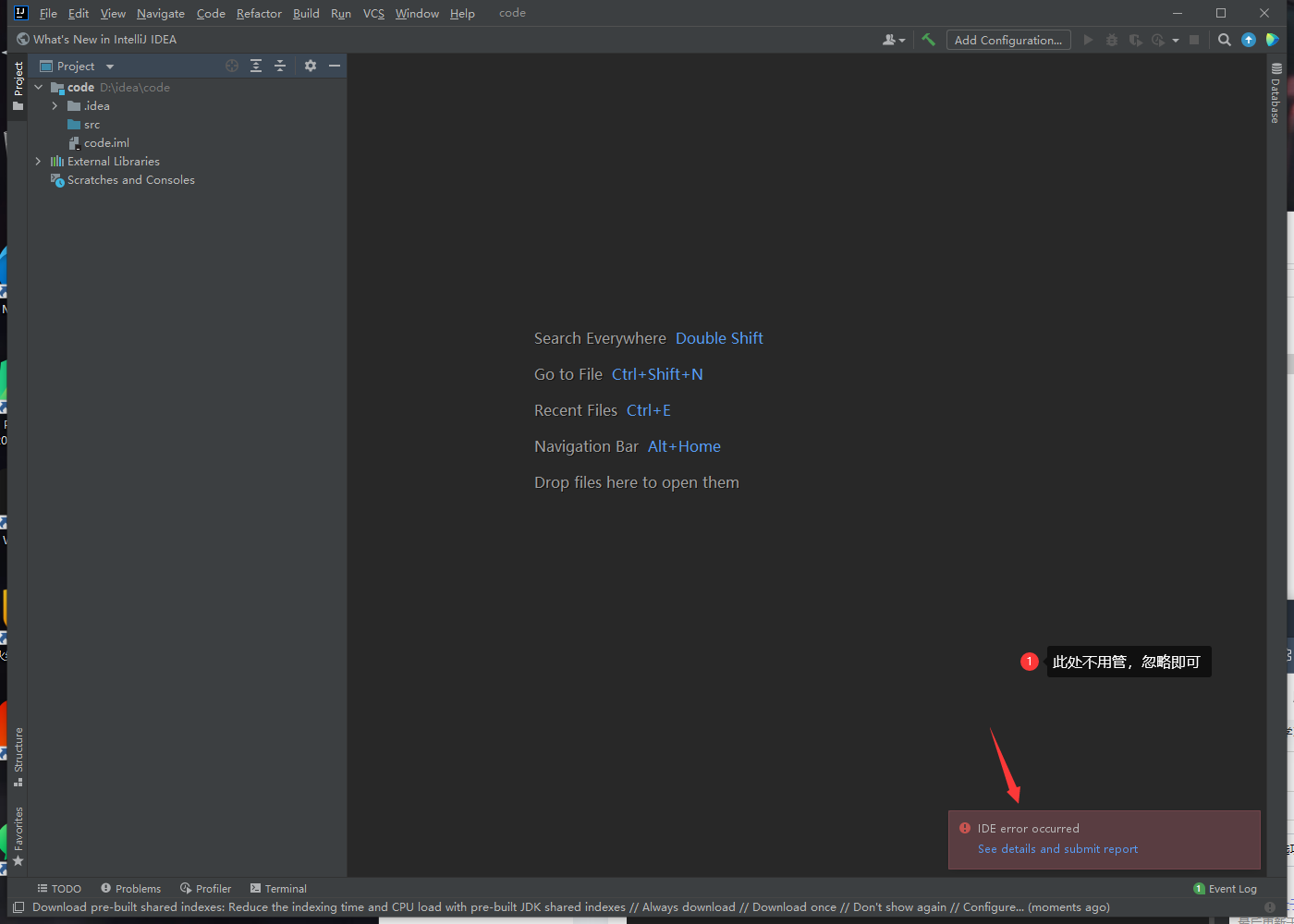
Task: Click the Expand All icon in Project panel
Action: coord(256,66)
